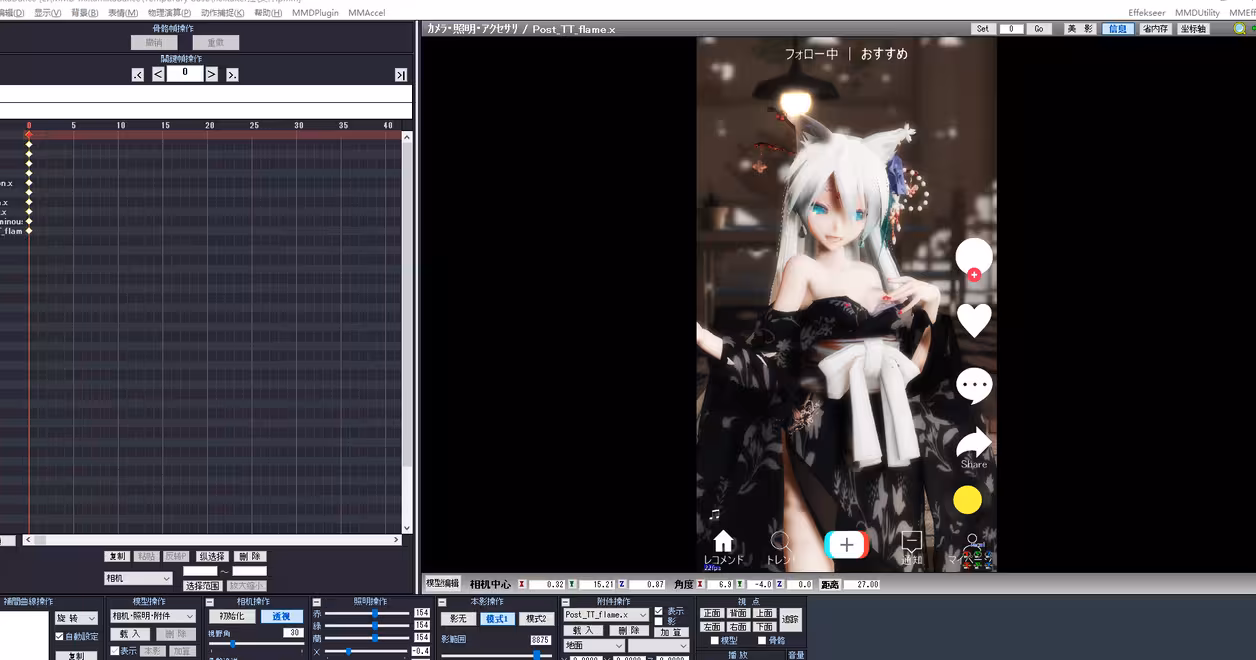
Task: Click the frame number input field
Action: [184, 73]
